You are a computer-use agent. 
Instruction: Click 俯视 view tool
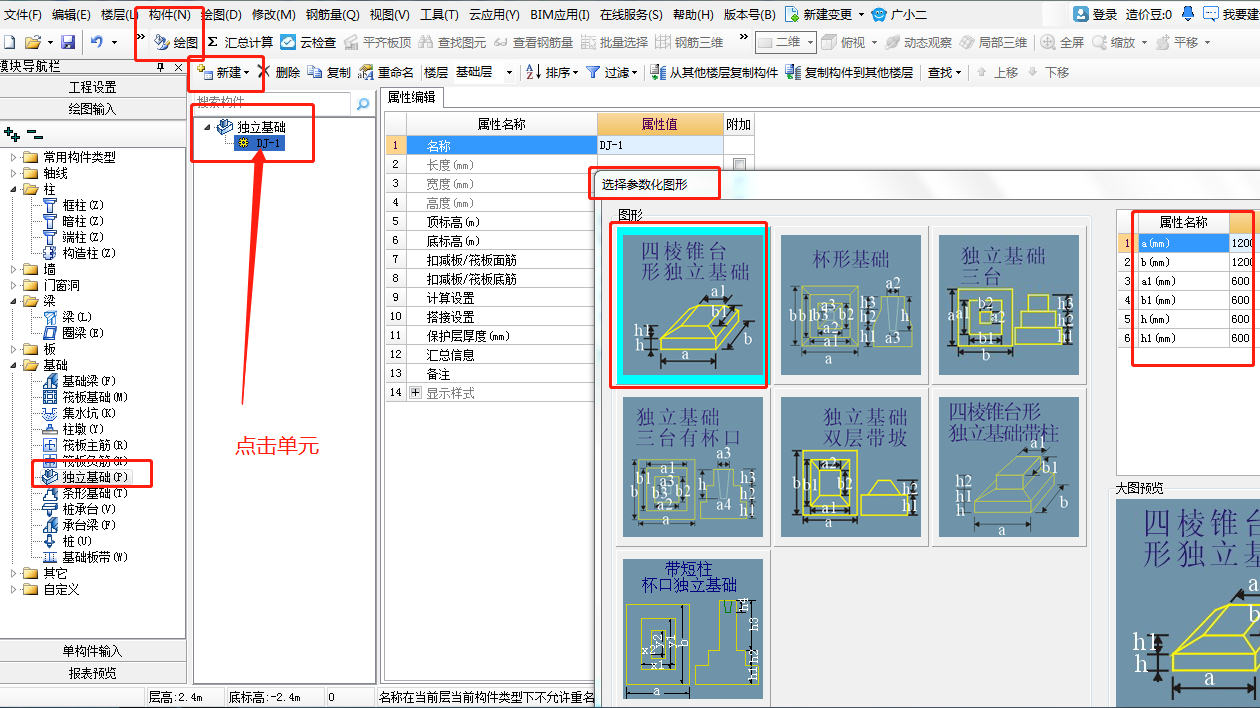[x=850, y=43]
